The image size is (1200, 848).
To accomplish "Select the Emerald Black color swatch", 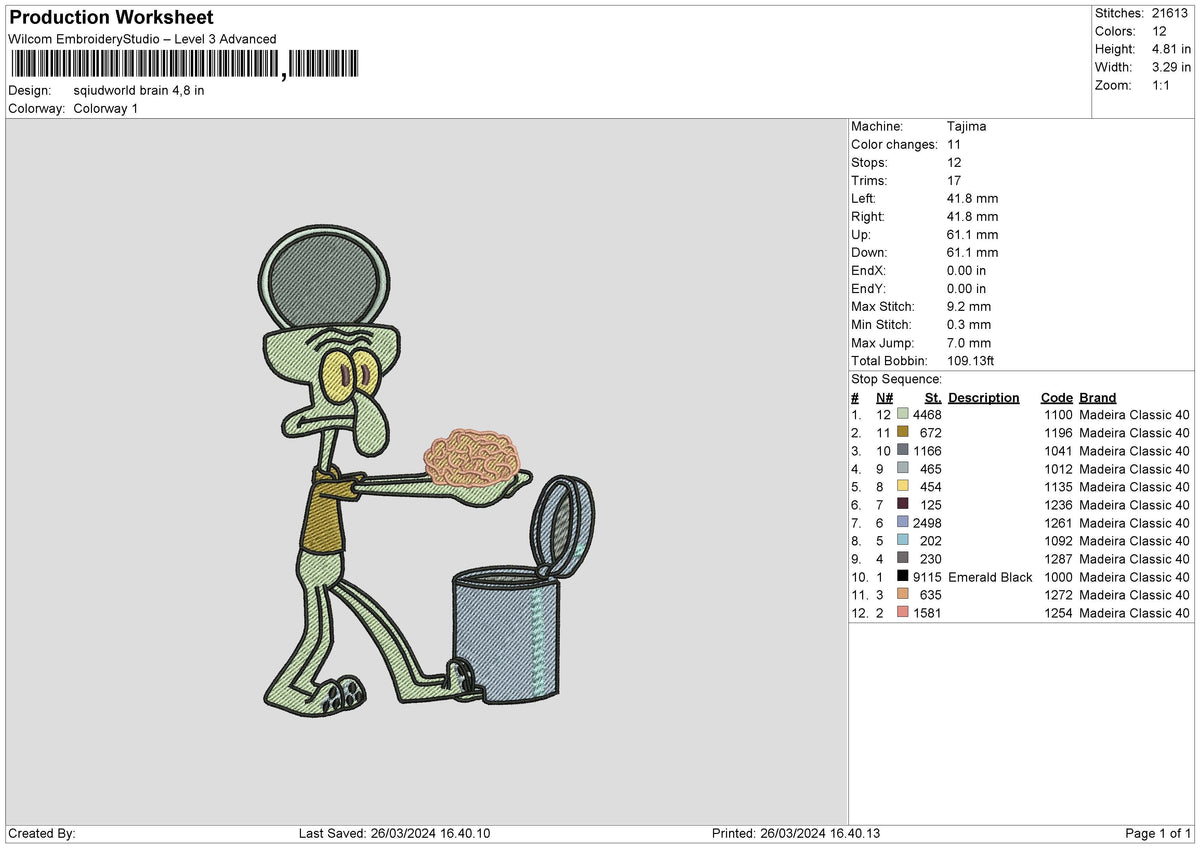I will click(903, 577).
